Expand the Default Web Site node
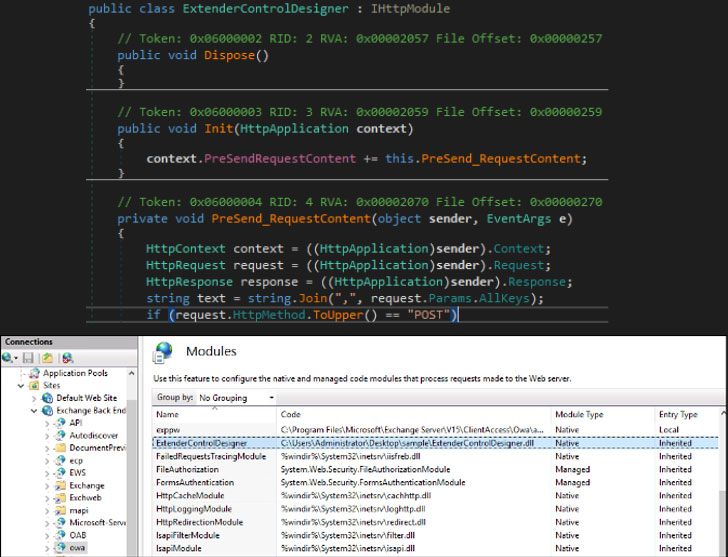Screen dimensions: 728x557 point(34,397)
